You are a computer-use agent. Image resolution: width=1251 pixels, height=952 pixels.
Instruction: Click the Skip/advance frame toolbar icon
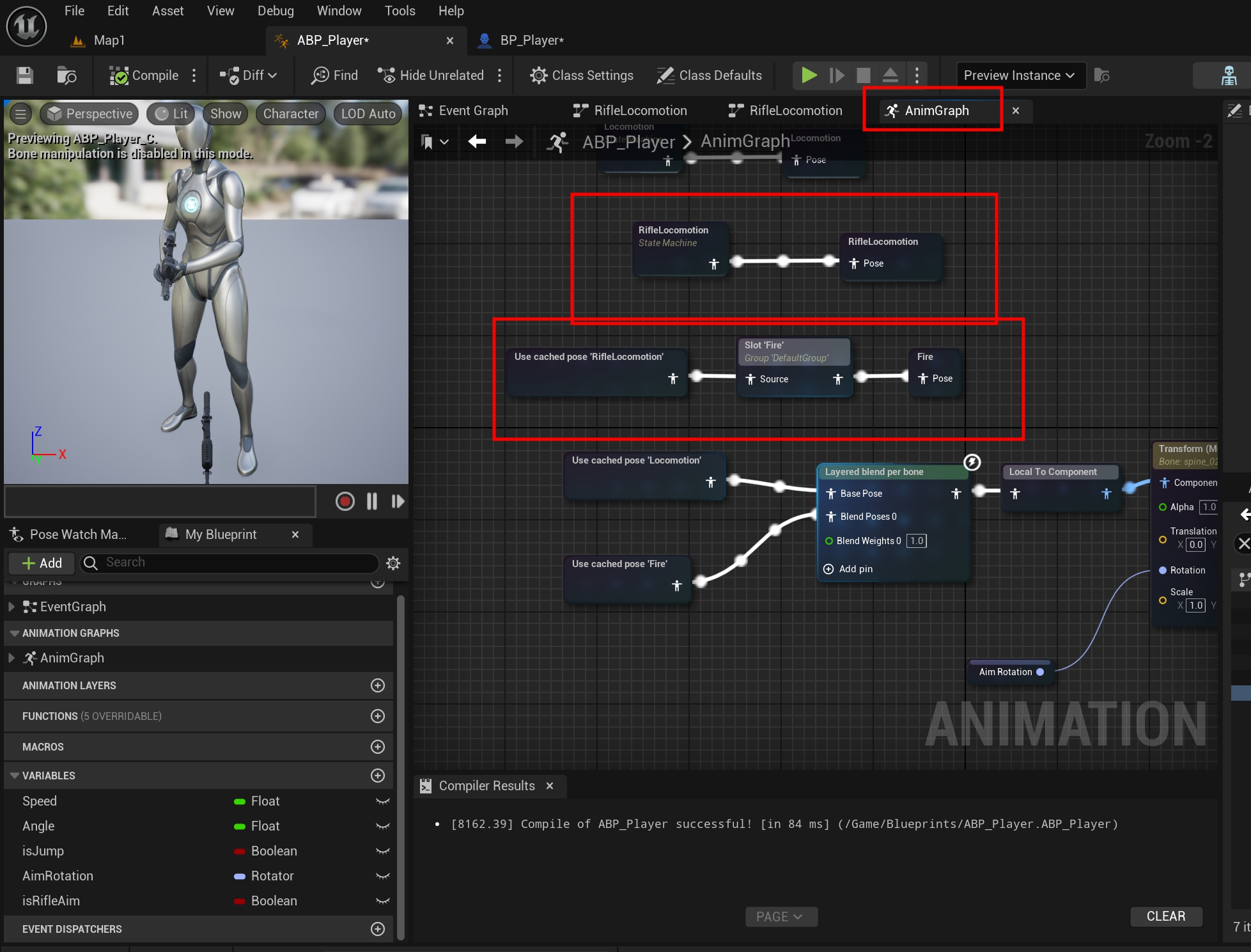[836, 75]
